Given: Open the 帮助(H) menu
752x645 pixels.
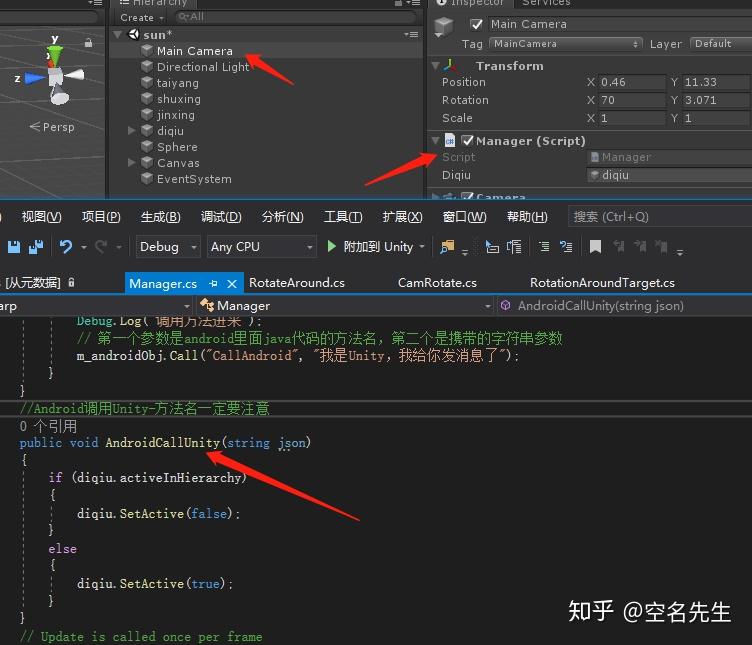Looking at the screenshot, I should point(527,217).
